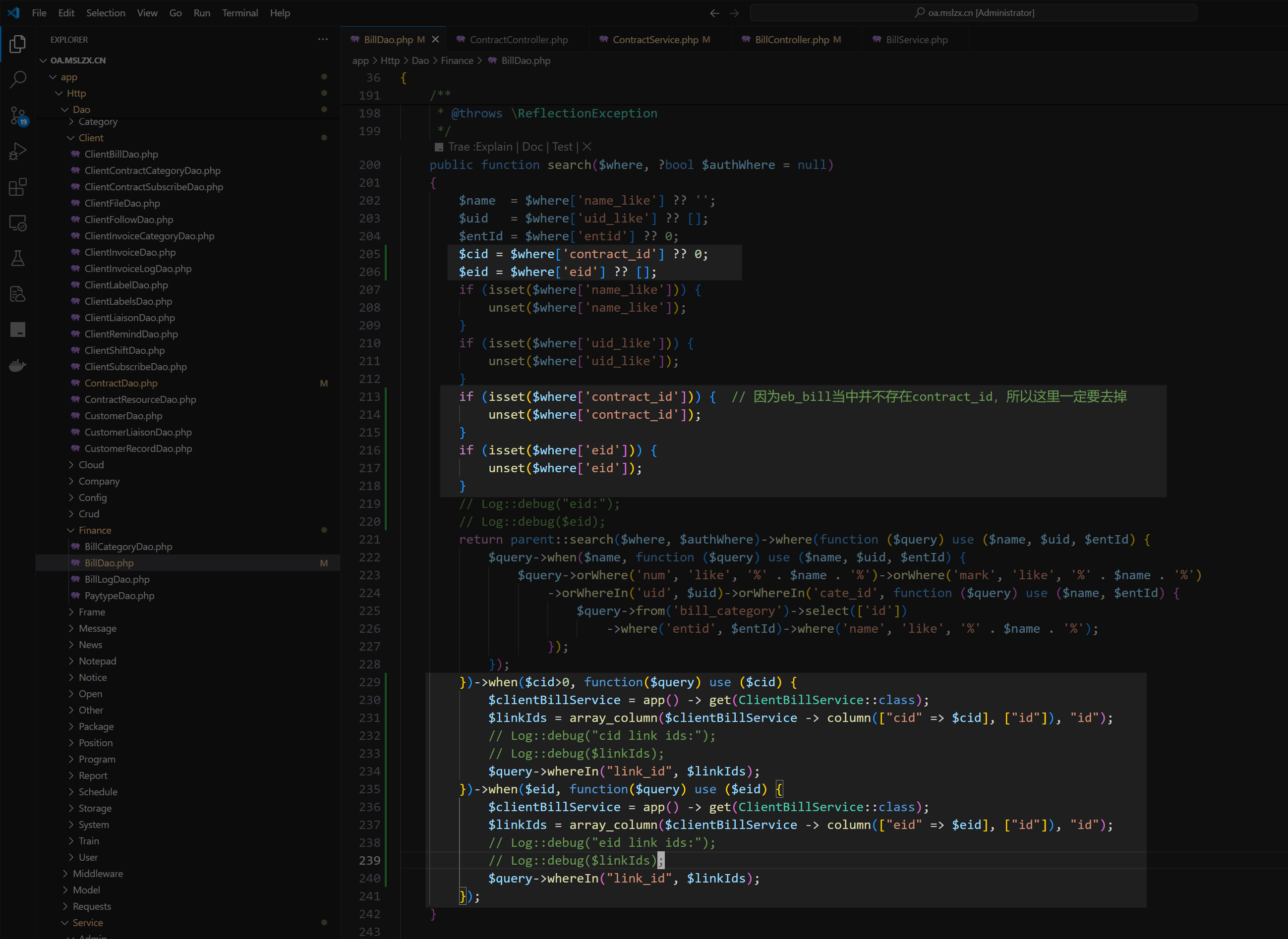Open BillCategoryDao.php file
Screen dimensions: 1288x939
coord(128,546)
